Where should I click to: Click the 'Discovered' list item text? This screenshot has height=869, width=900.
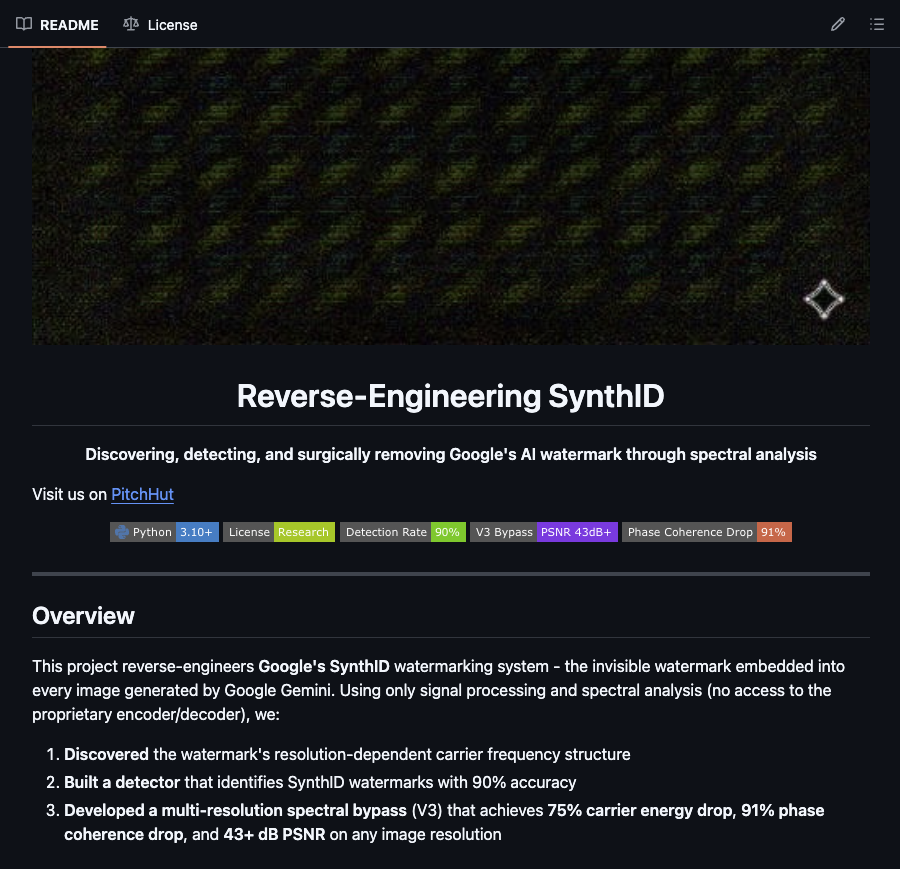point(347,754)
